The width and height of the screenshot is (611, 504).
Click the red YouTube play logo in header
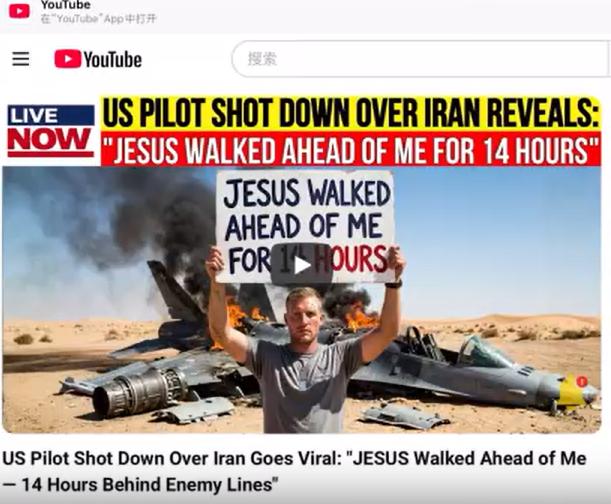pos(67,59)
